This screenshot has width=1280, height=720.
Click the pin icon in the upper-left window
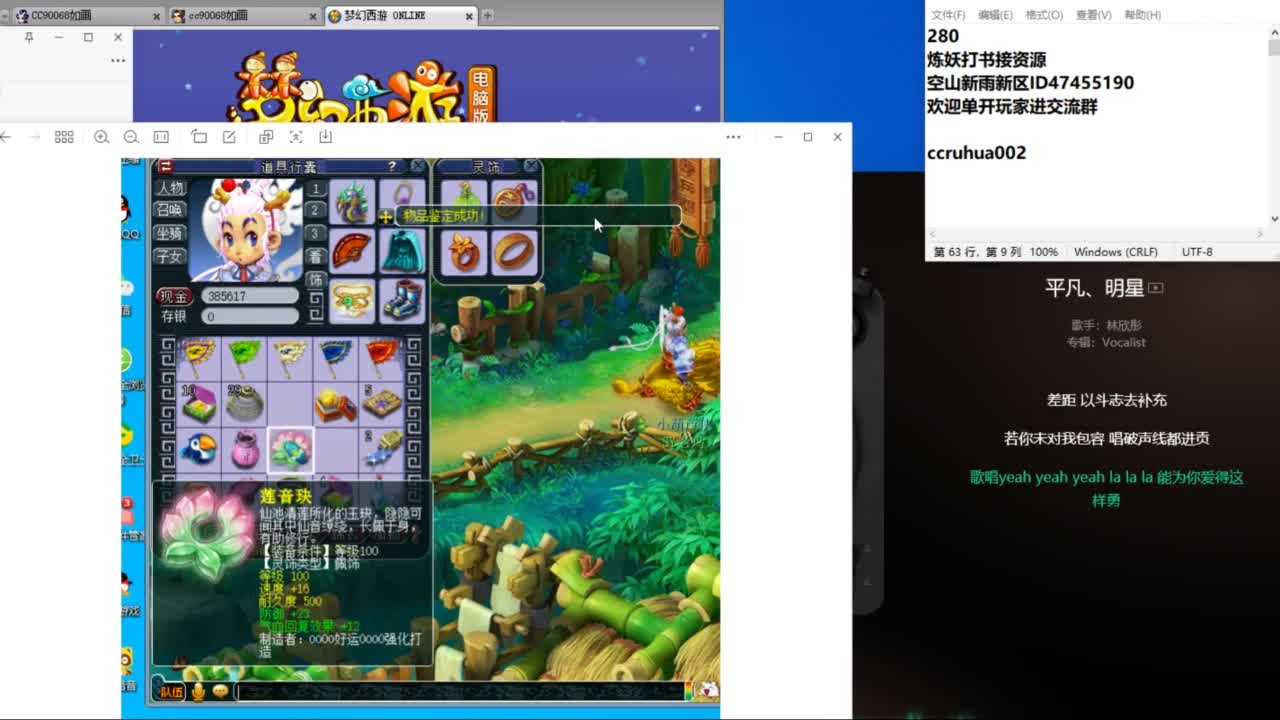point(29,37)
